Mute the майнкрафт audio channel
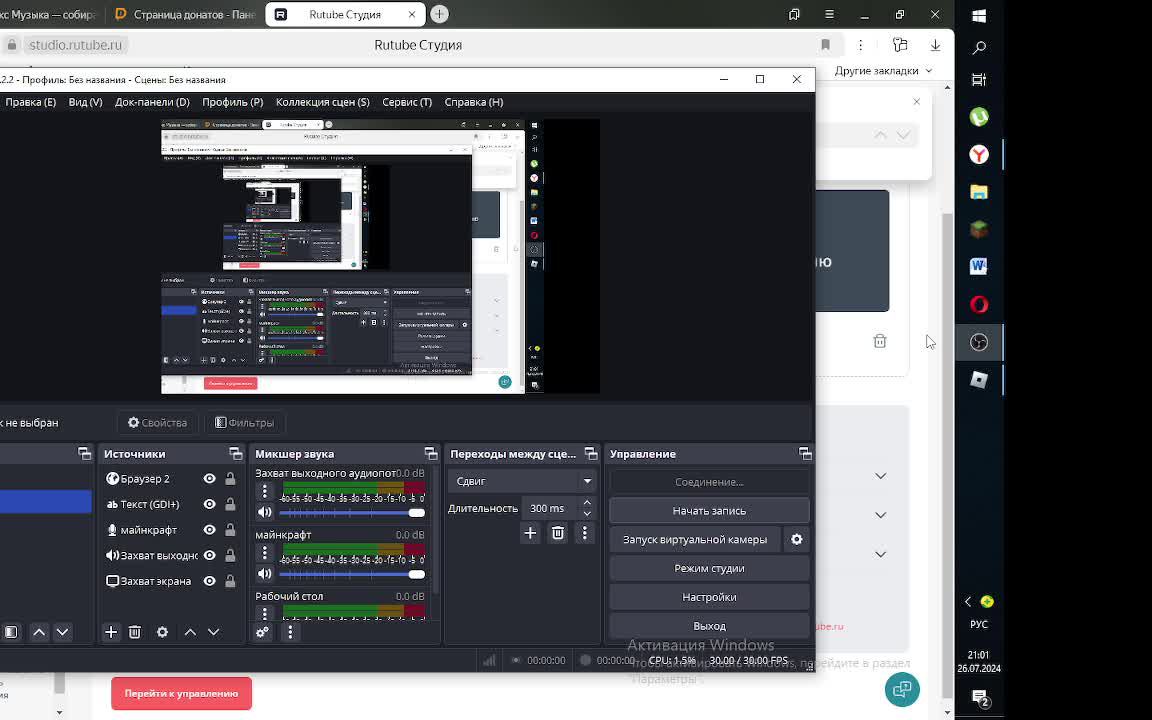 [x=265, y=574]
